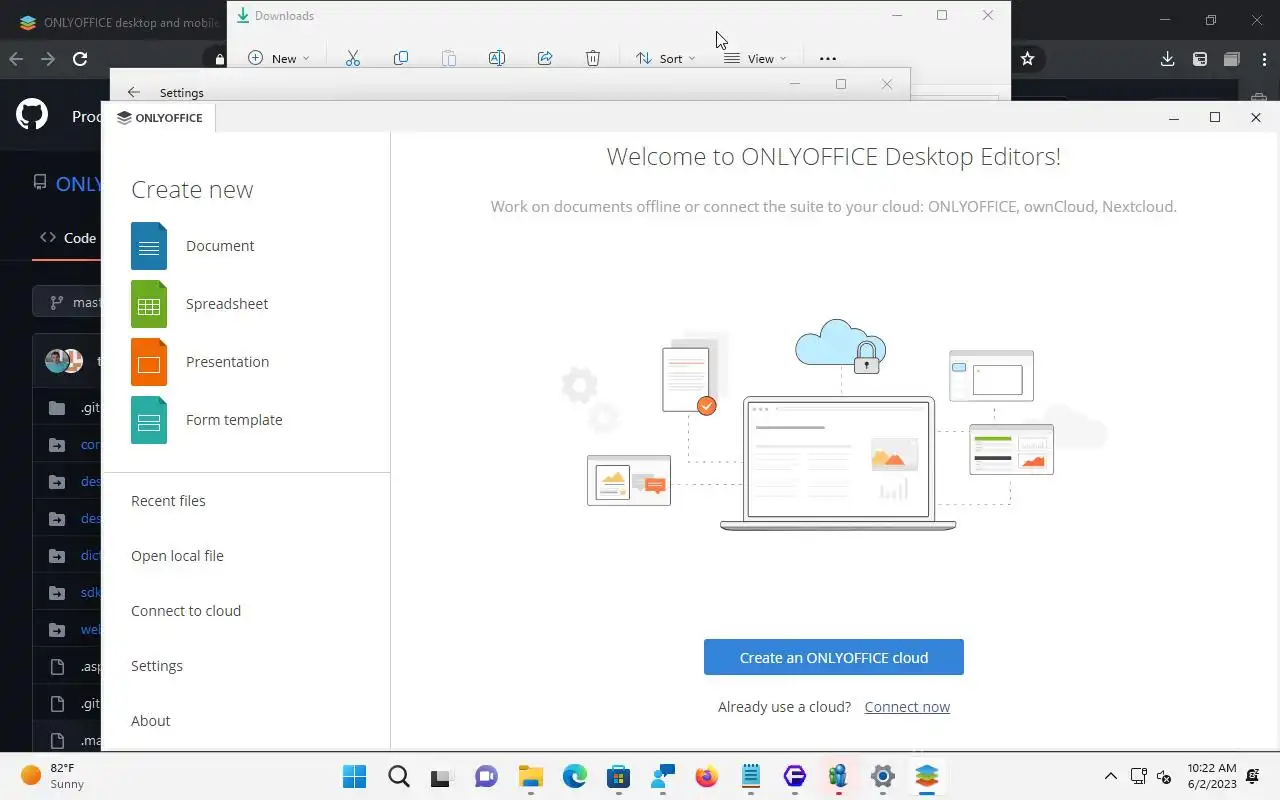This screenshot has height=800, width=1280.
Task: Create a new Document in ONLYOFFICE
Action: (193, 246)
